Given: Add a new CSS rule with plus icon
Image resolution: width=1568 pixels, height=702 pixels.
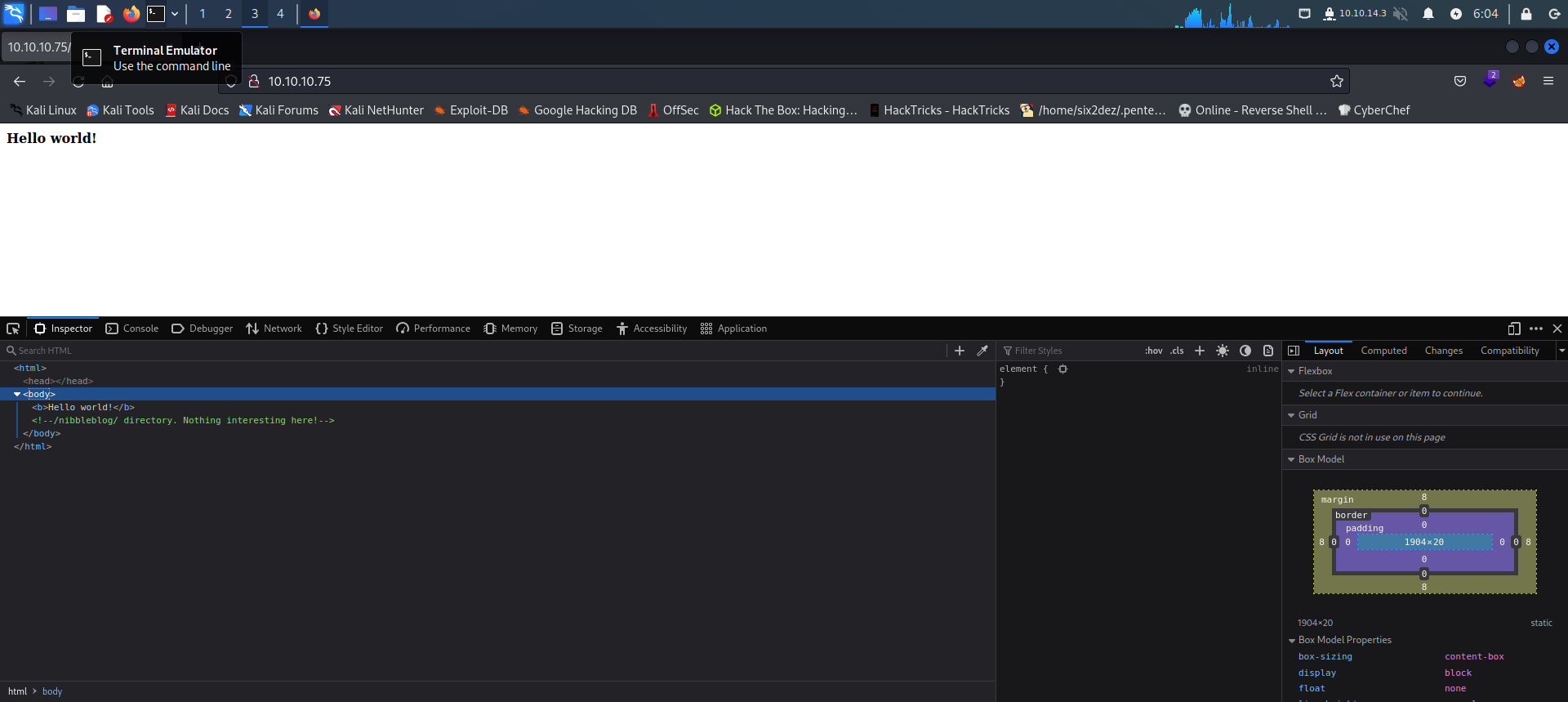Looking at the screenshot, I should 1200,351.
